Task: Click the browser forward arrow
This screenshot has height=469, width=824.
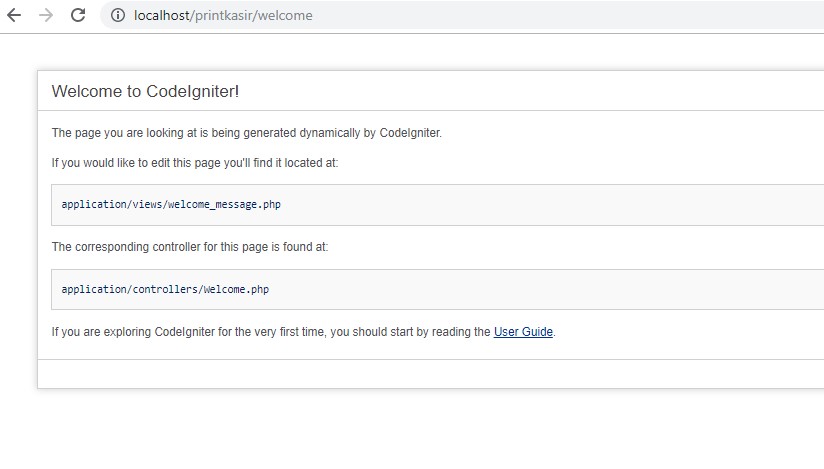Action: click(46, 15)
